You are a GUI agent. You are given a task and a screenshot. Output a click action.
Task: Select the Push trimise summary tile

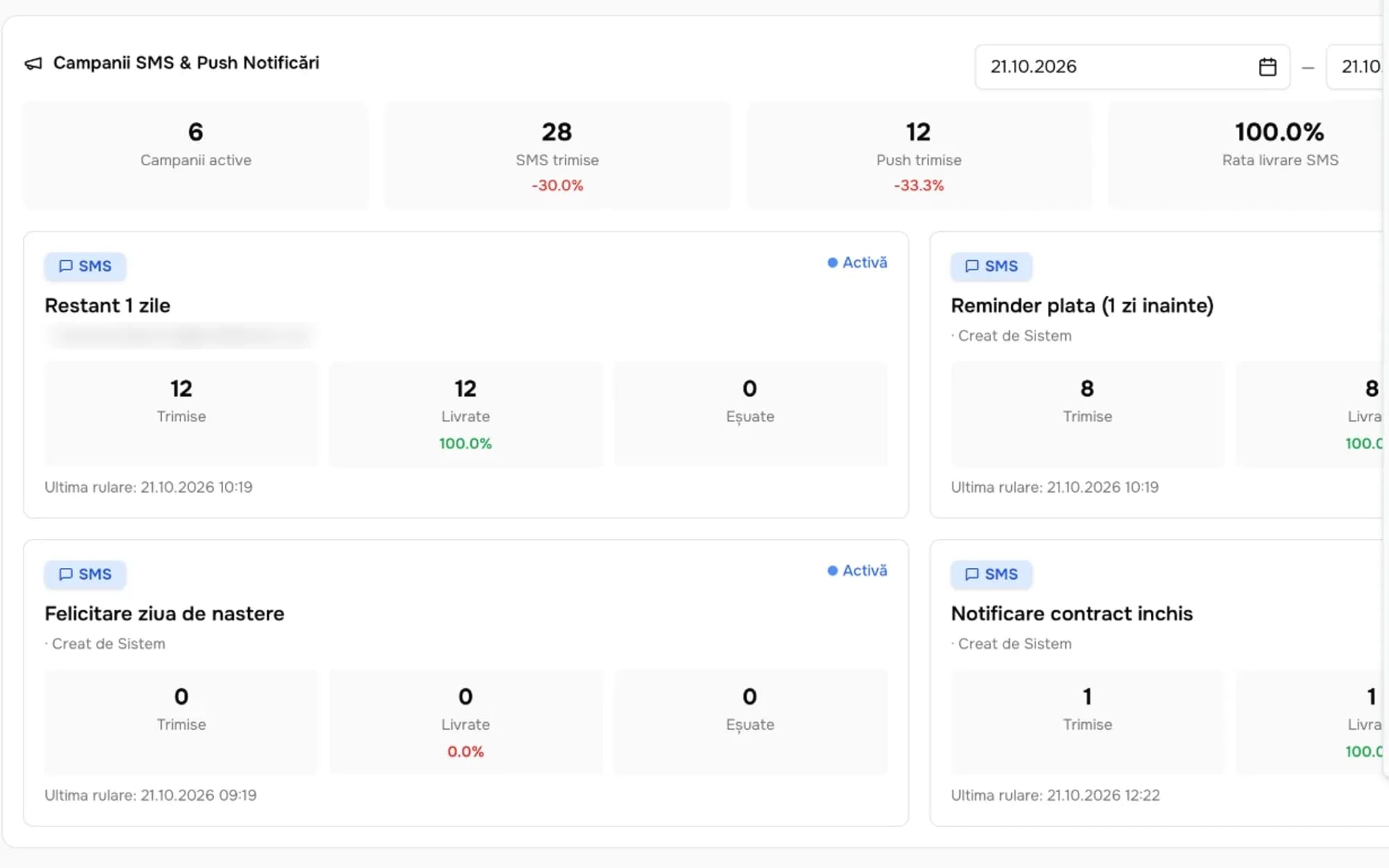point(919,155)
